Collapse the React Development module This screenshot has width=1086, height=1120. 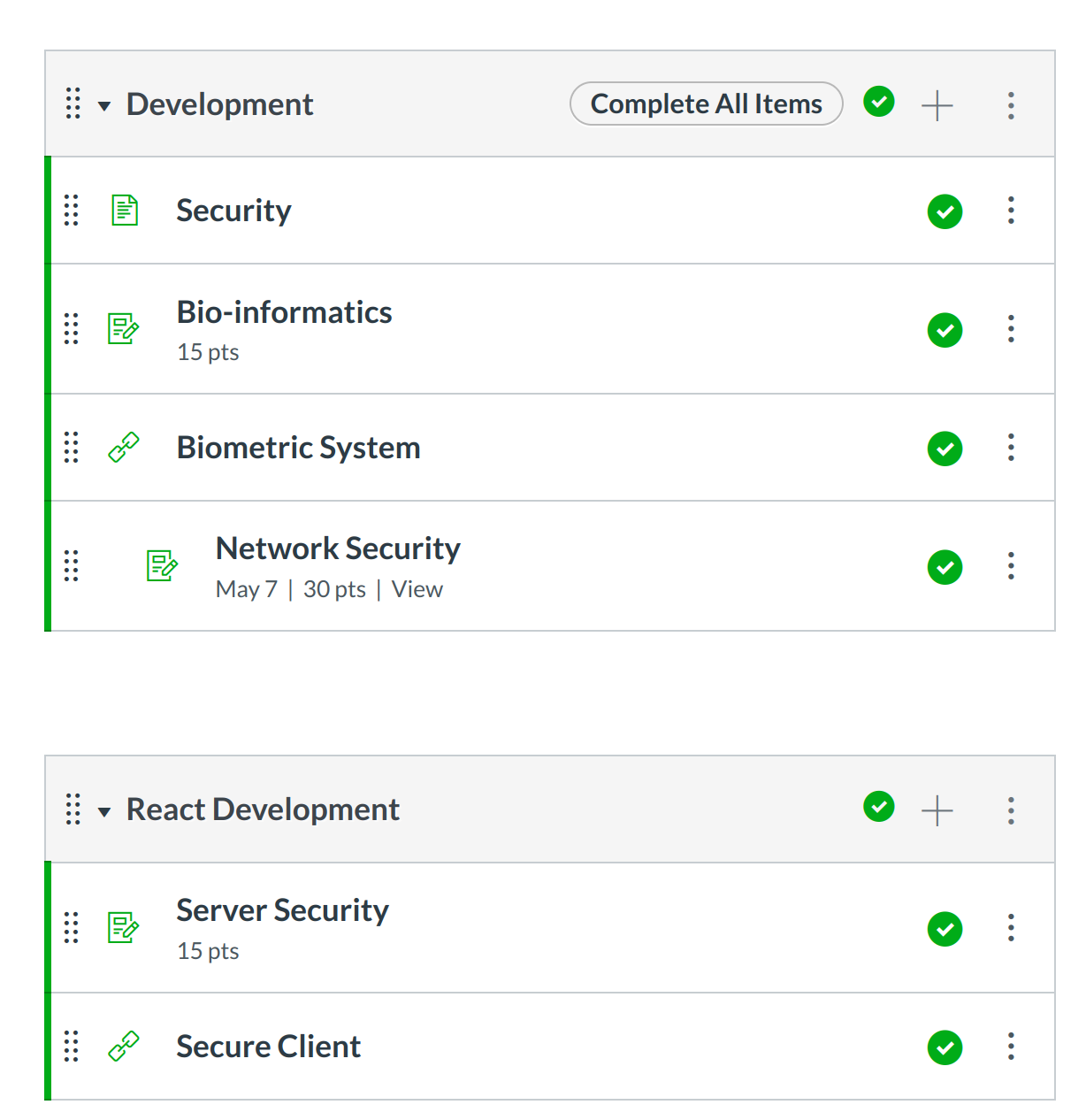(104, 812)
